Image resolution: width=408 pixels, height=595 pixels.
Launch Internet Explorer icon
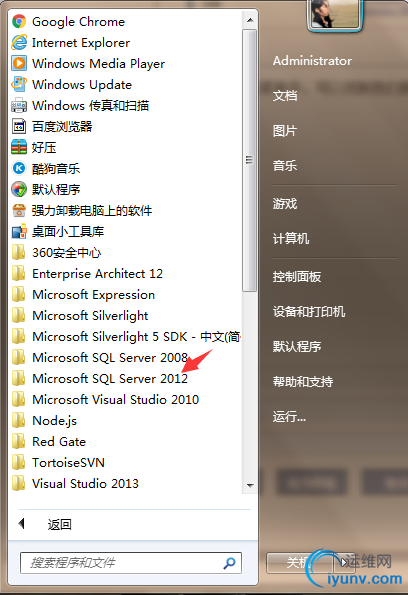tap(19, 42)
